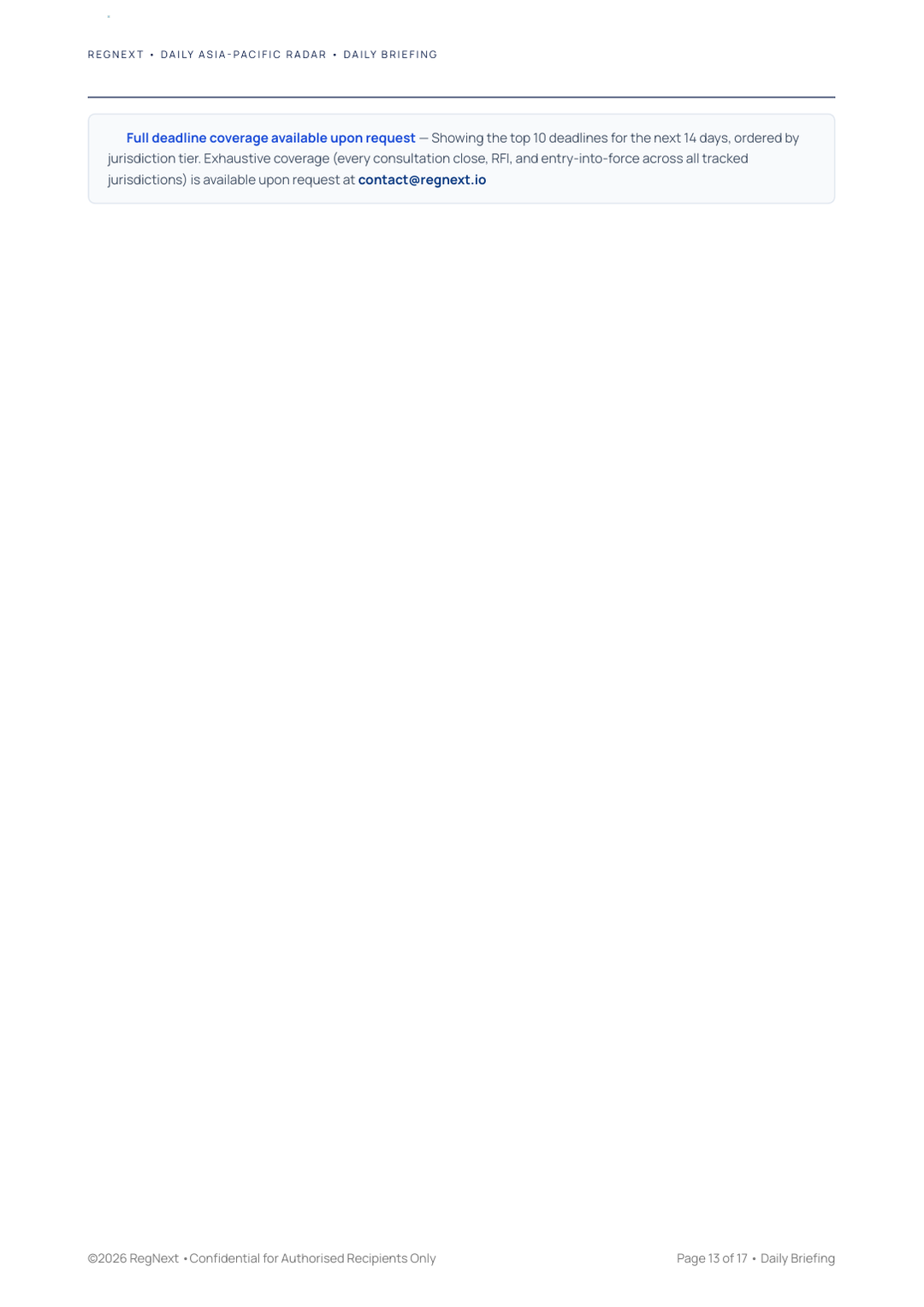Click 'DAILY BRIEFING' in the top header
The width and height of the screenshot is (924, 1307).
(390, 55)
